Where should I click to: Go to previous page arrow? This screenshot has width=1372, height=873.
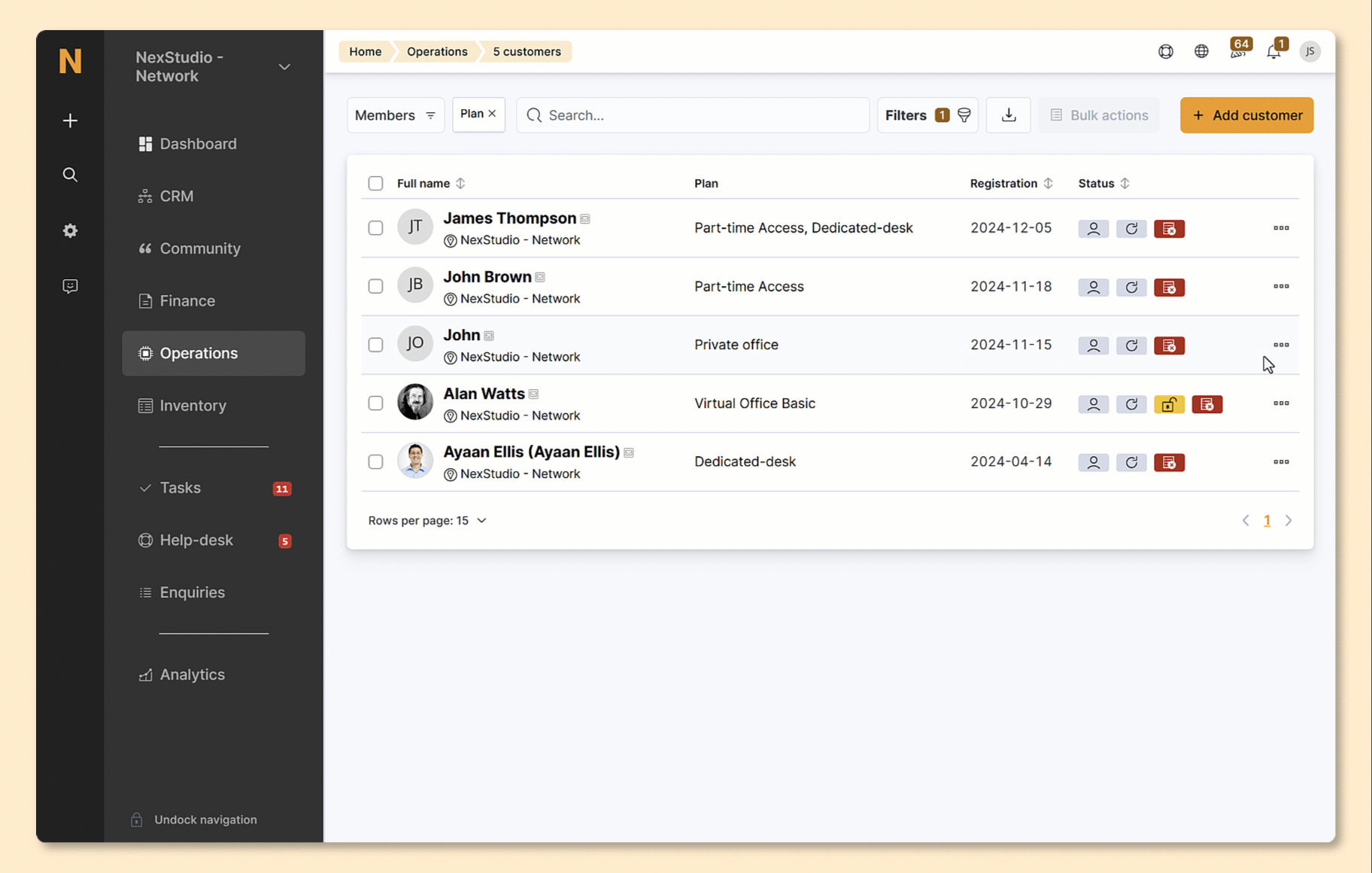[x=1246, y=521]
